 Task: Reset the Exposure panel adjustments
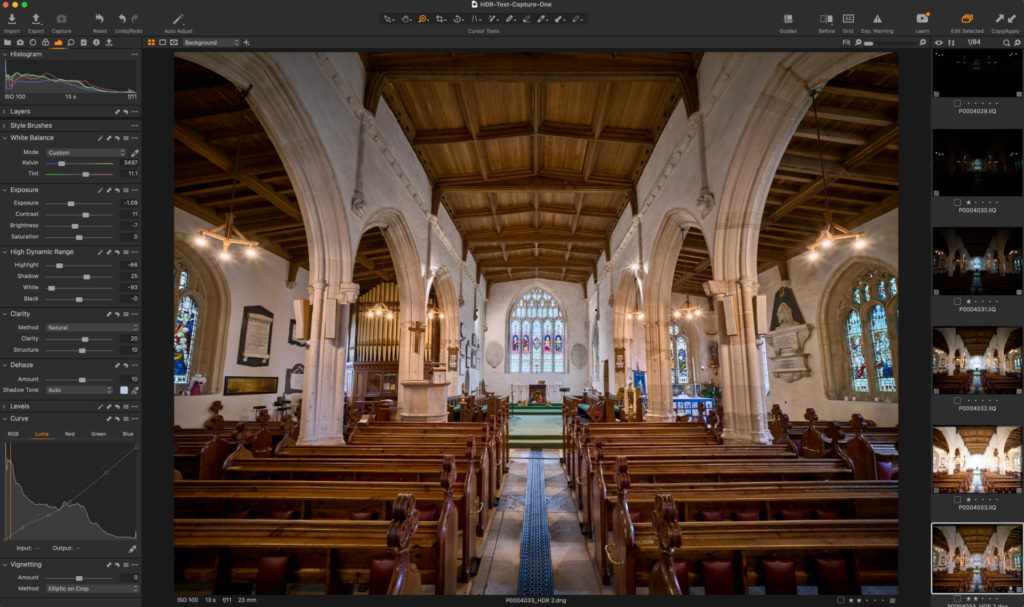point(118,190)
